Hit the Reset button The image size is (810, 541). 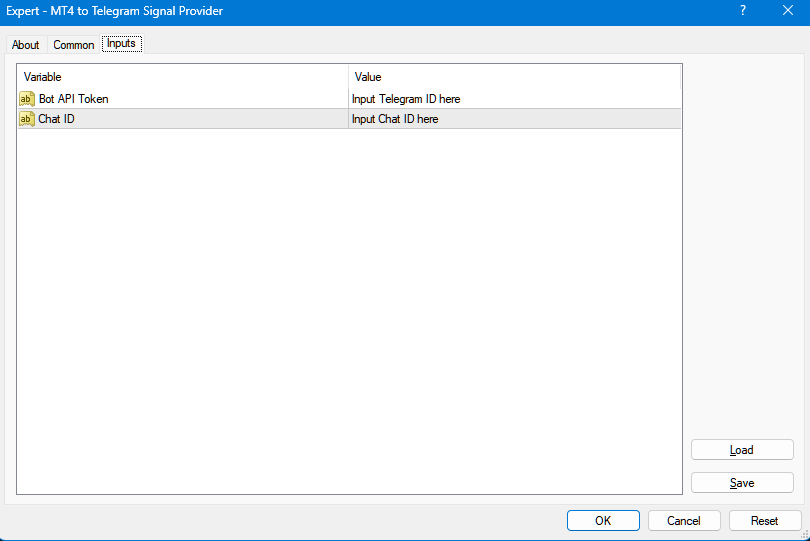[765, 520]
